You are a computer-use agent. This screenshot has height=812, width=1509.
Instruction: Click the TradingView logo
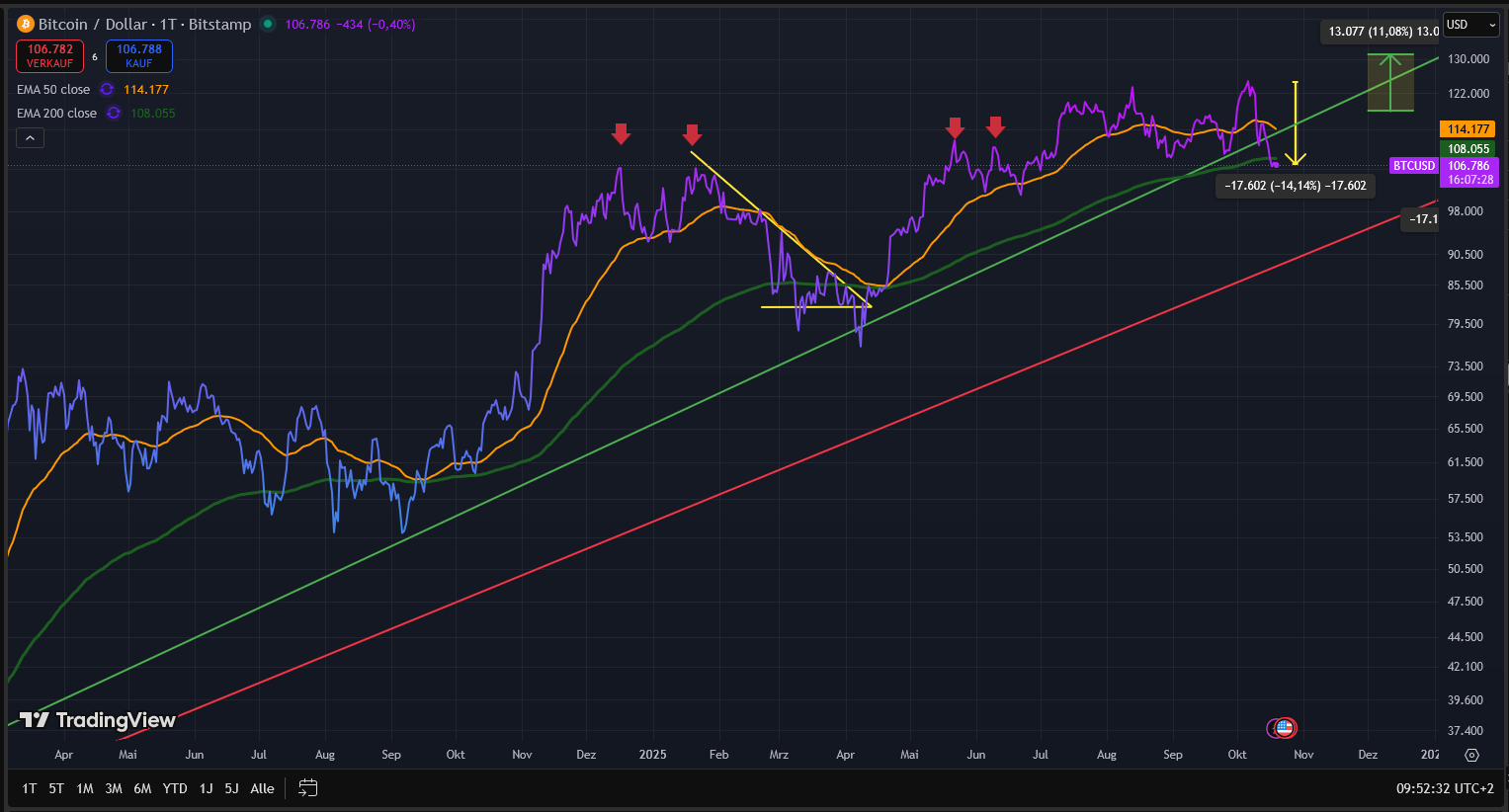pos(98,720)
